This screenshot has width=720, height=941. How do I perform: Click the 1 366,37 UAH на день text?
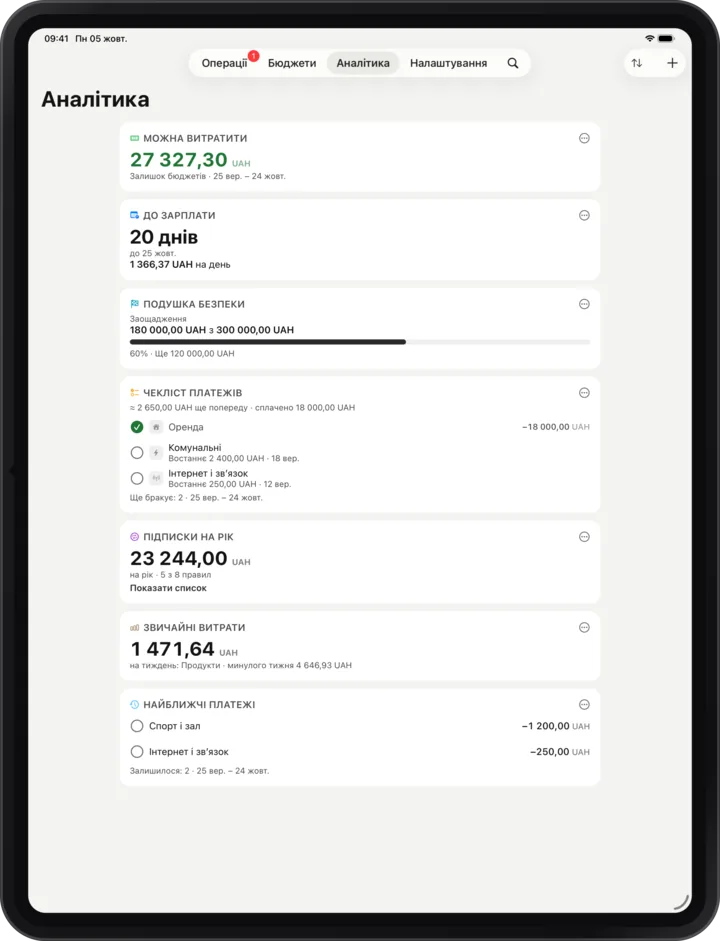(180, 265)
